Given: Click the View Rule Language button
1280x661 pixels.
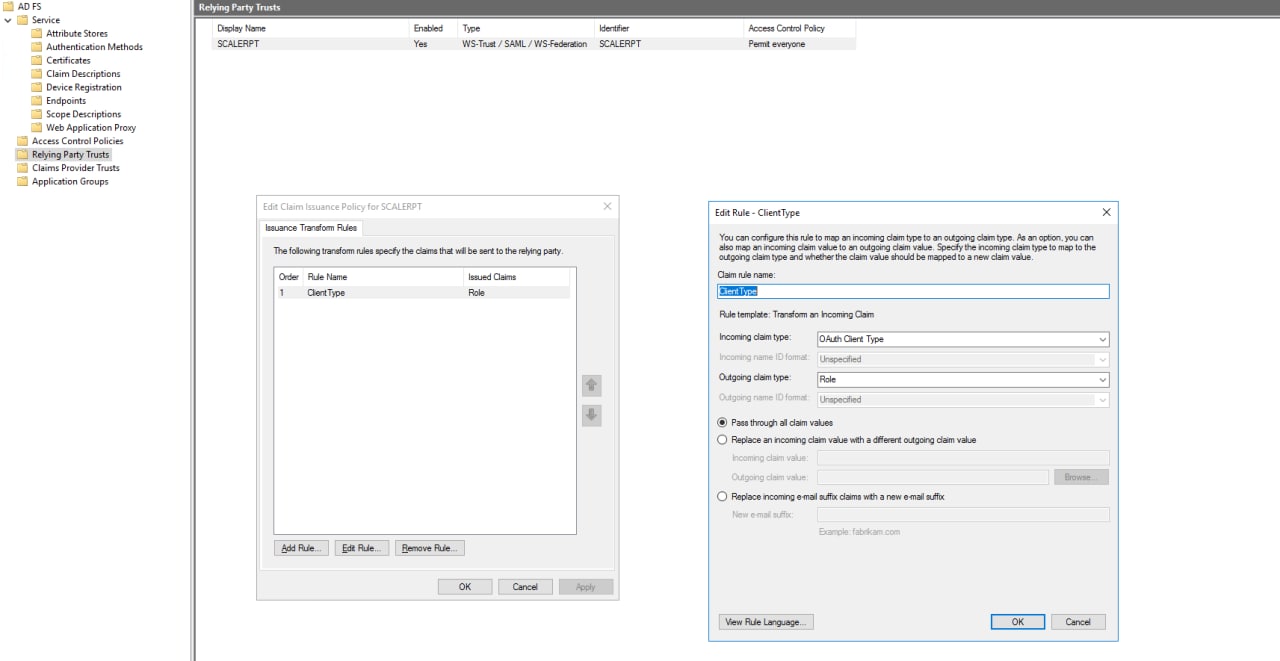Looking at the screenshot, I should pos(765,622).
